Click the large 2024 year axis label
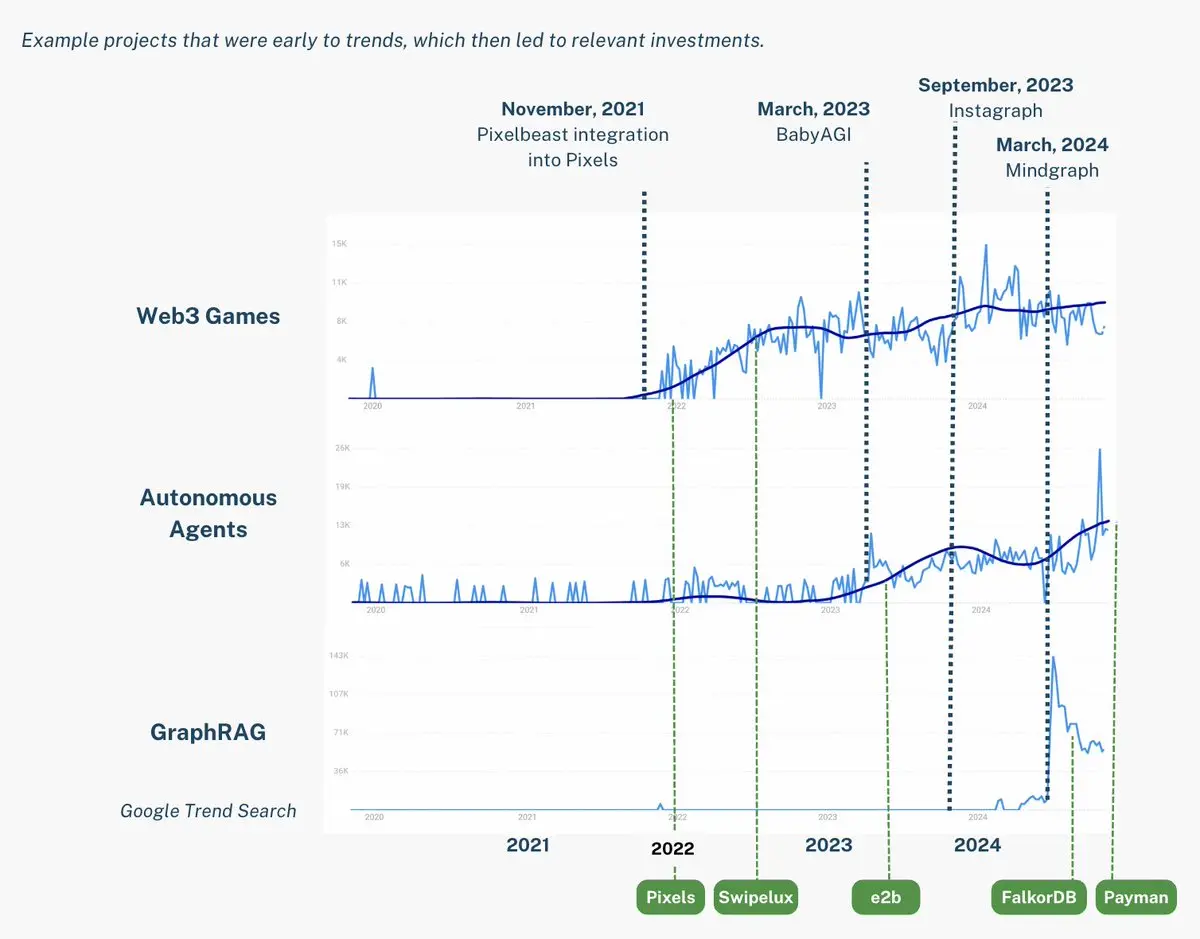 coord(977,846)
